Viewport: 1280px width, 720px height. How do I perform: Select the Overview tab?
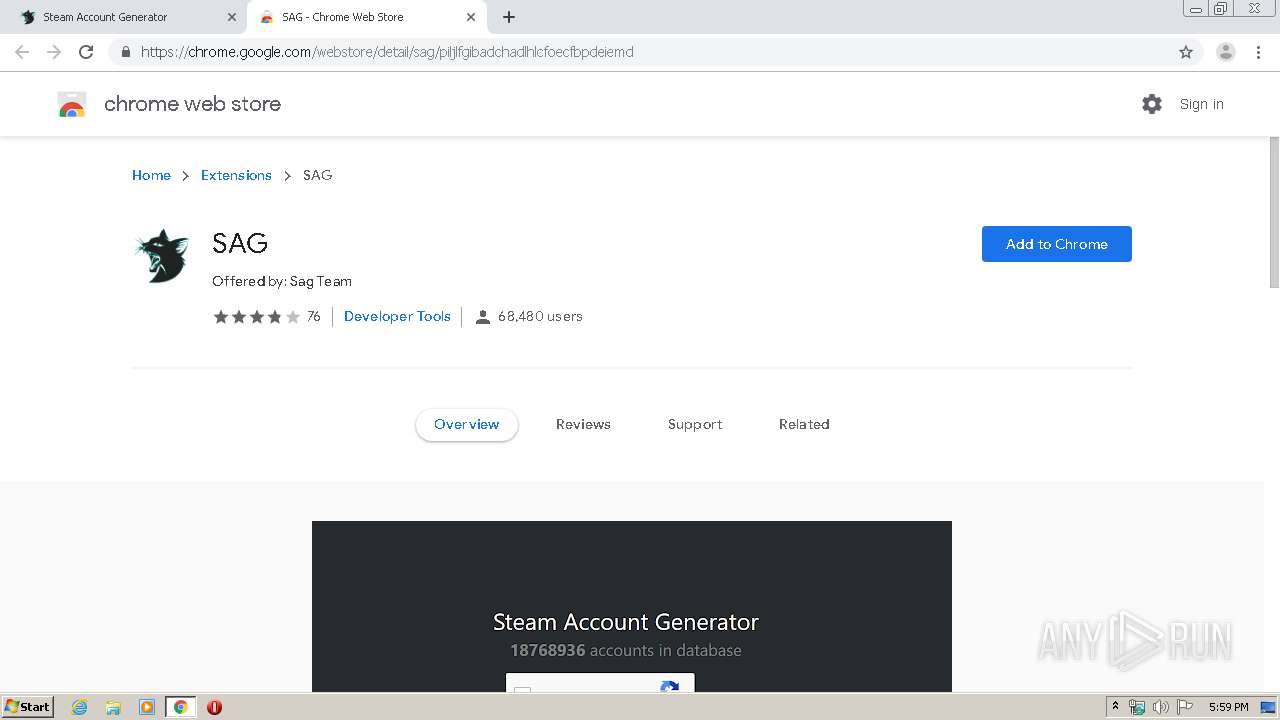tap(467, 424)
